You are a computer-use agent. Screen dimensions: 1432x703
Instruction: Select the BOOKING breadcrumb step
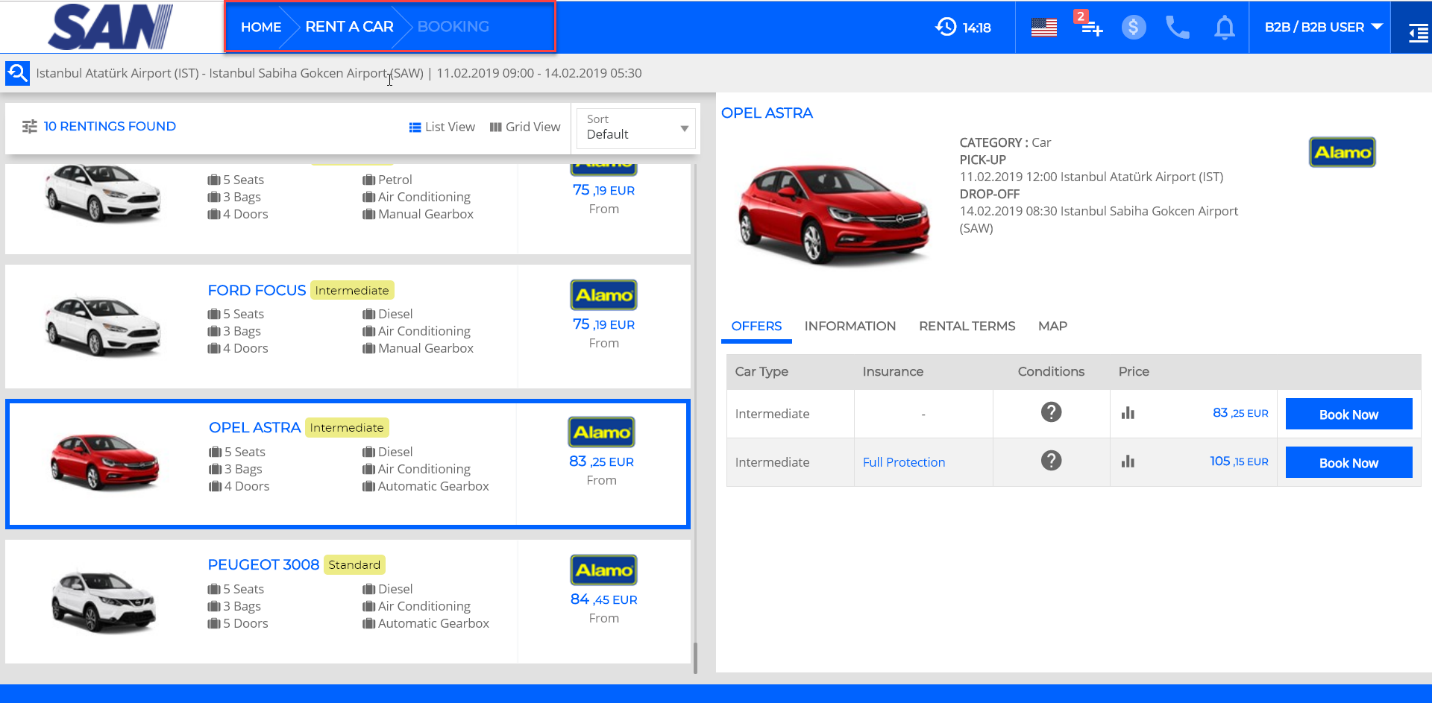click(453, 27)
